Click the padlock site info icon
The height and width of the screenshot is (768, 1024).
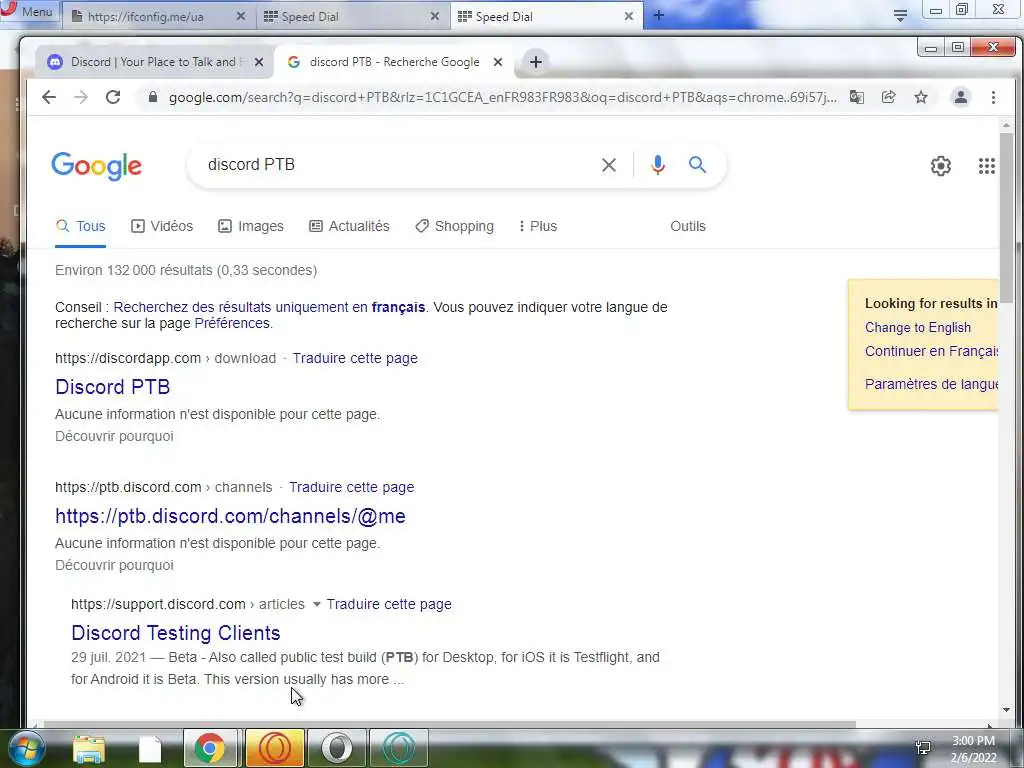coord(153,97)
